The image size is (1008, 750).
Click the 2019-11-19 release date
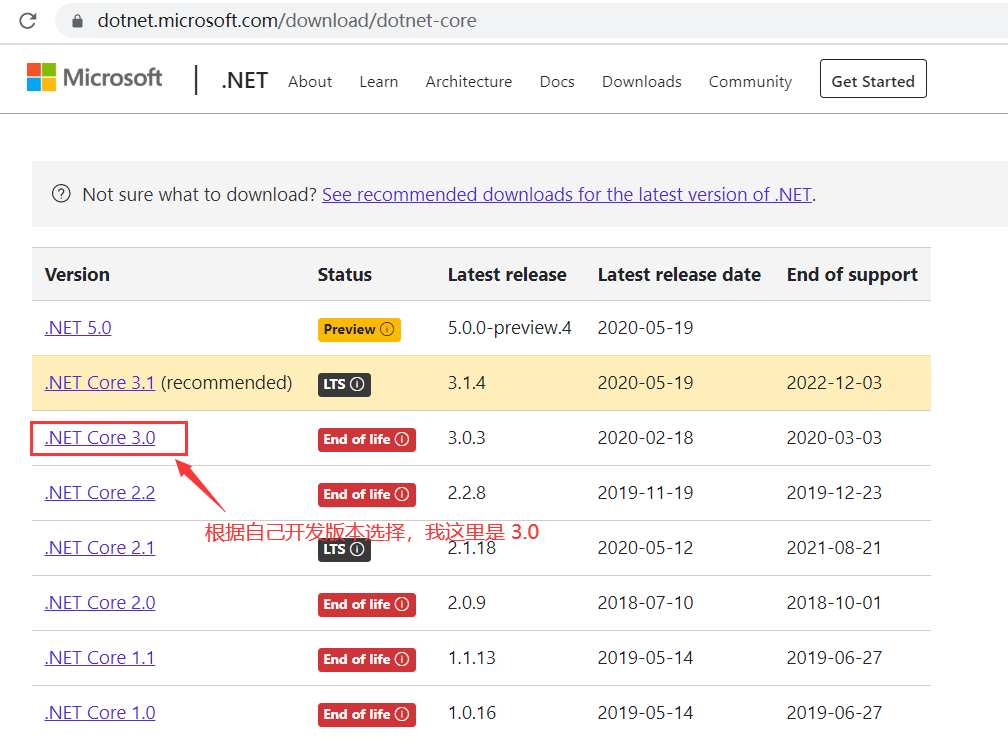[x=645, y=493]
